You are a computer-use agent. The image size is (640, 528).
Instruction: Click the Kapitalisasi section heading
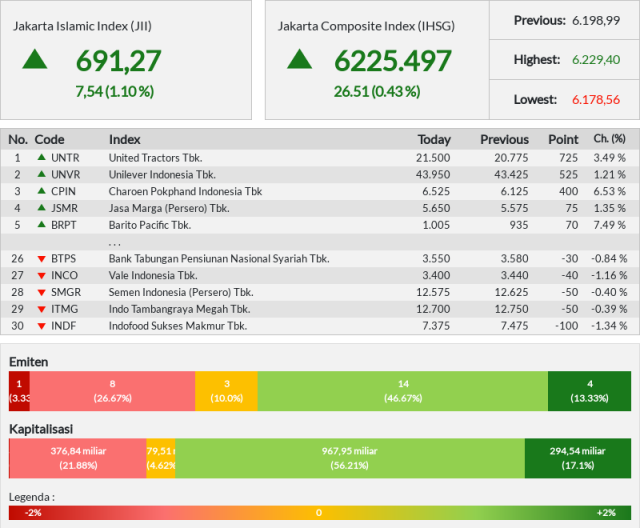click(x=41, y=429)
